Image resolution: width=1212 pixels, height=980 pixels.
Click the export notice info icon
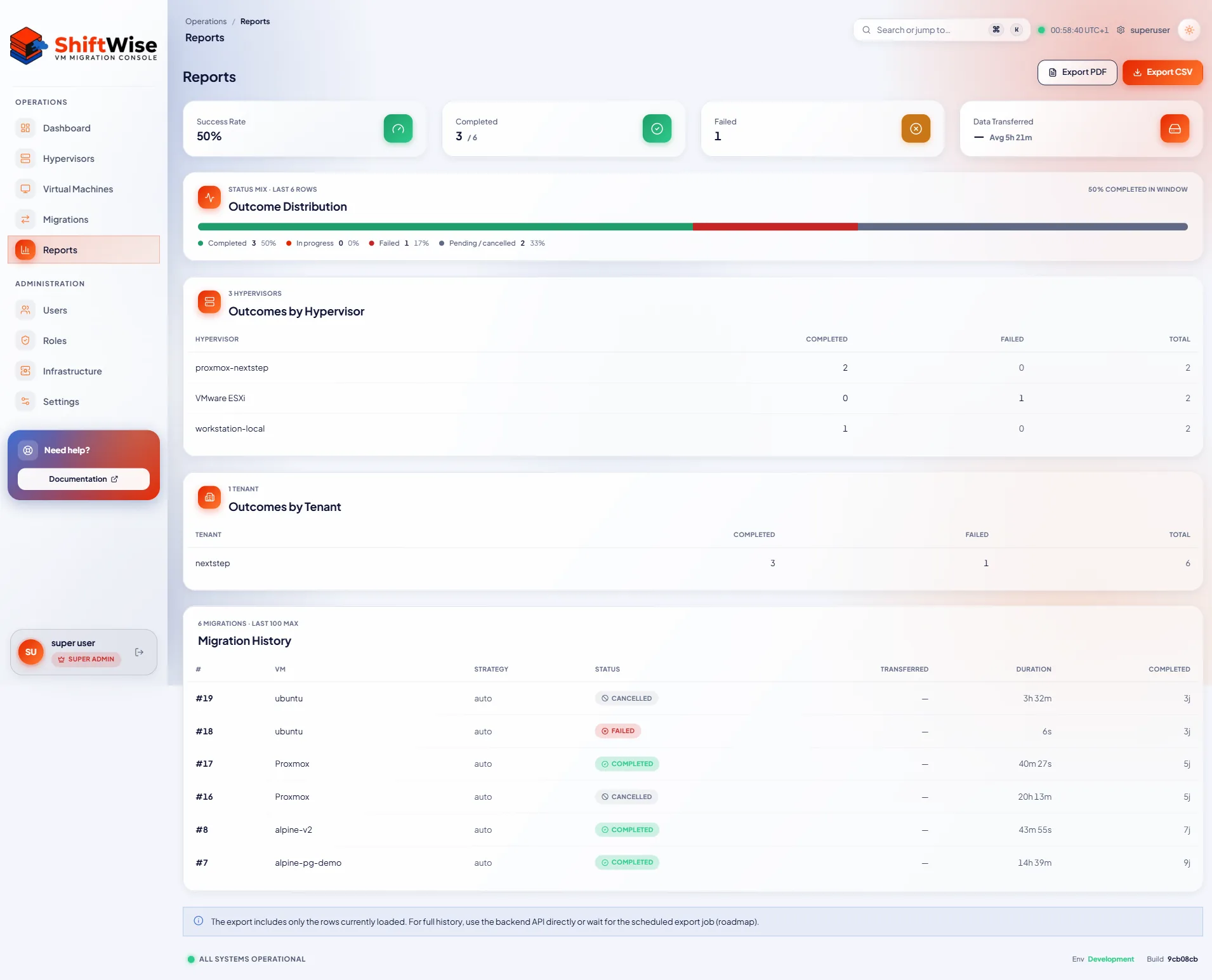tap(199, 921)
